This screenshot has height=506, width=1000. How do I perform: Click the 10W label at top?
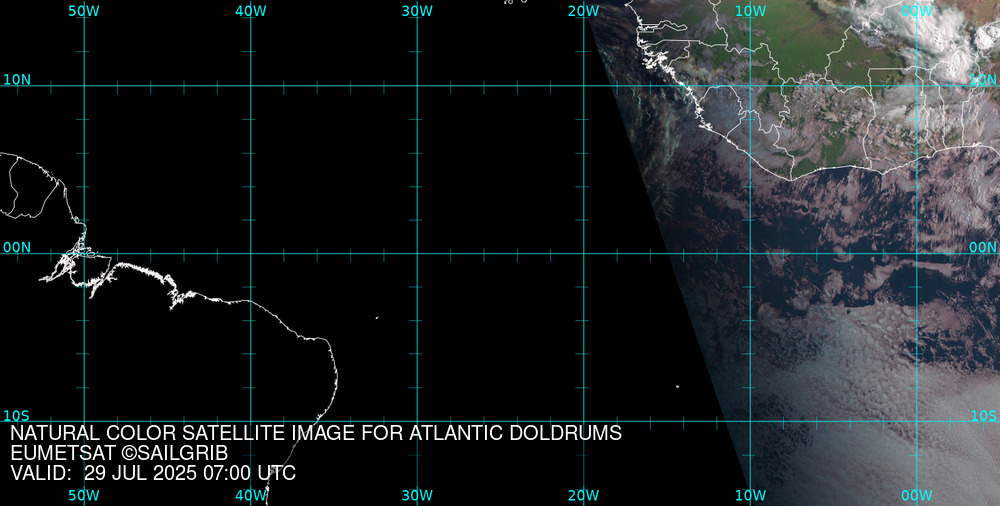tap(750, 11)
